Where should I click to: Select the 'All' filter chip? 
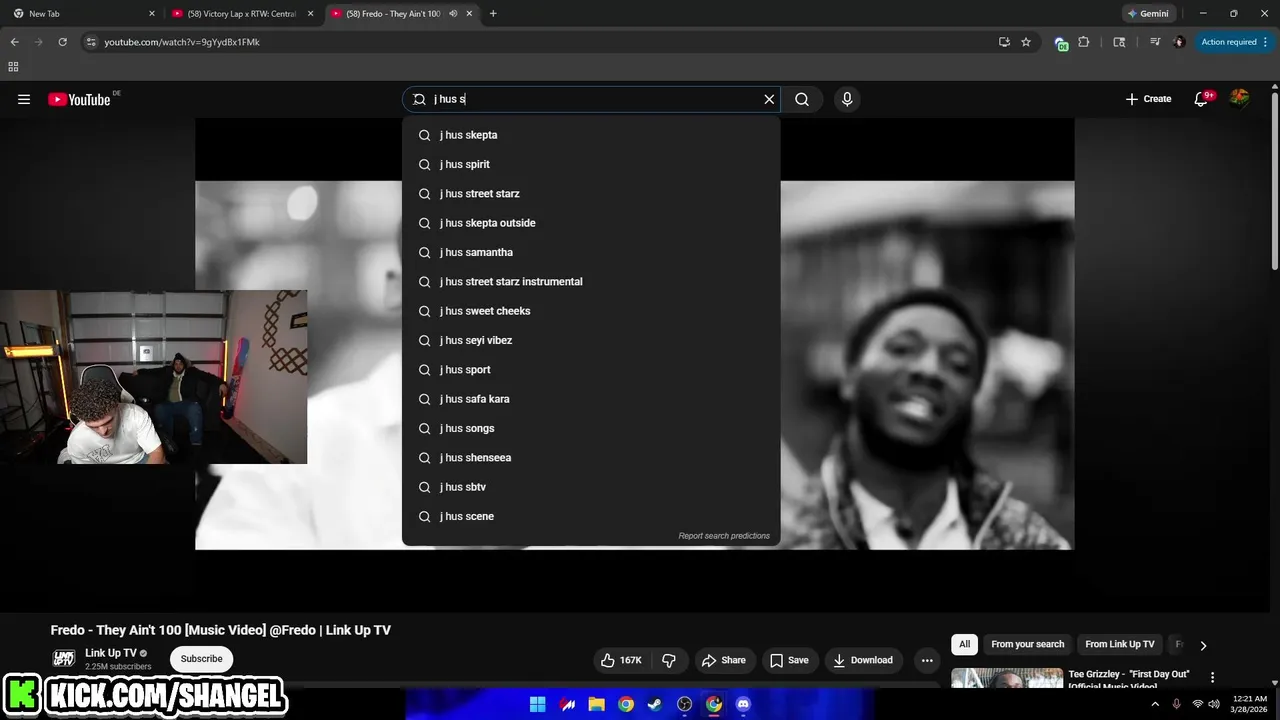click(x=964, y=644)
